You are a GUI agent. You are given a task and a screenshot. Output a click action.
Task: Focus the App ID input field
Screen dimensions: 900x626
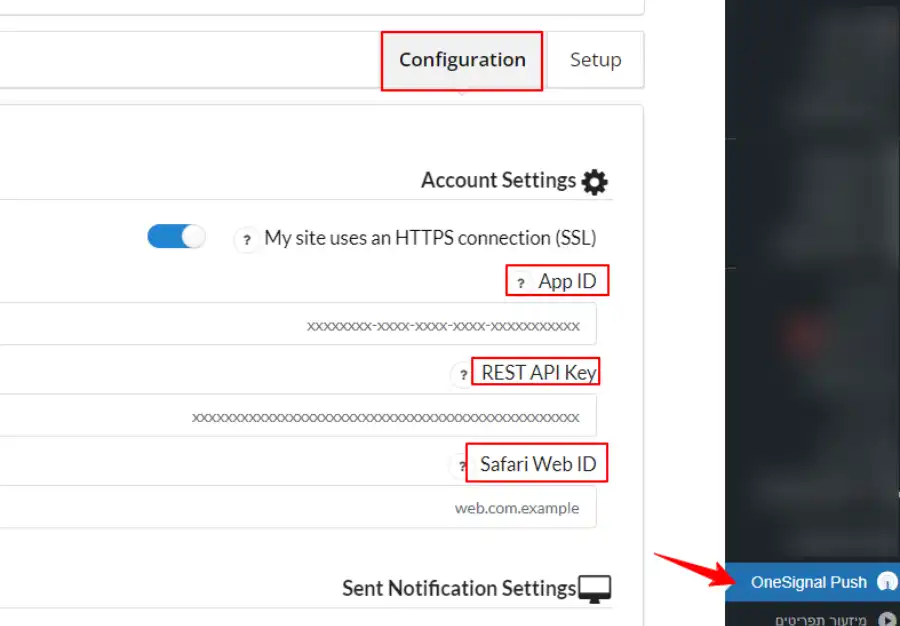(x=298, y=324)
